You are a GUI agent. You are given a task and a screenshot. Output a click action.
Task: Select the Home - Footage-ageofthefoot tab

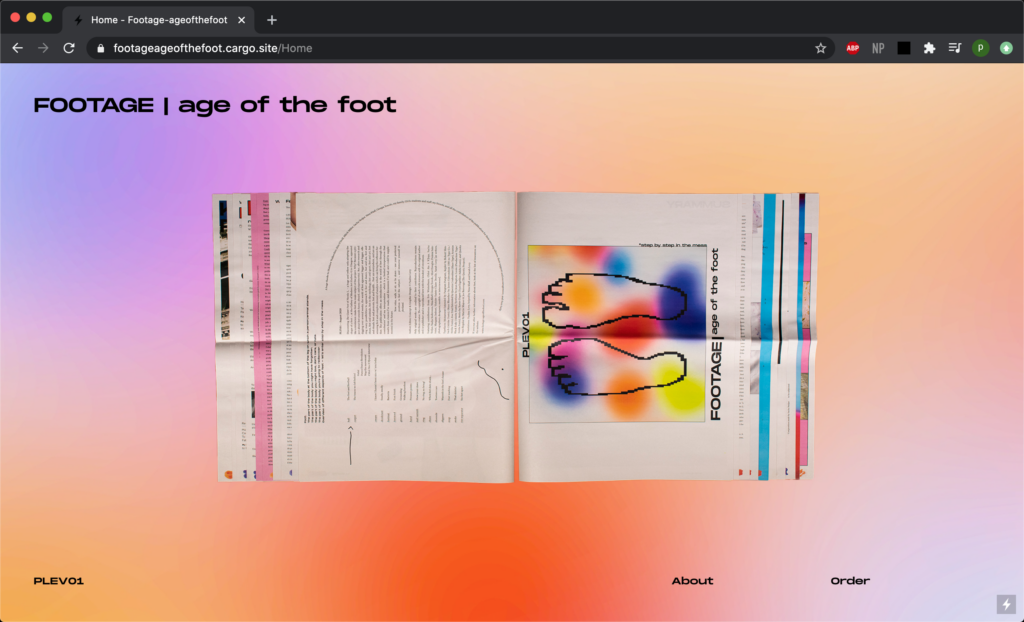[x=155, y=20]
